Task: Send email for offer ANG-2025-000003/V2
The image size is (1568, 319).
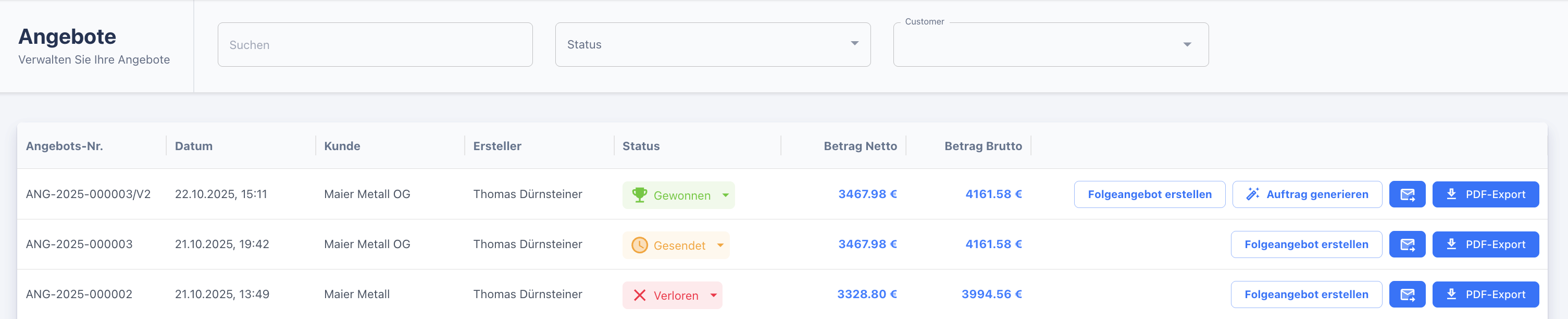Action: point(1407,195)
